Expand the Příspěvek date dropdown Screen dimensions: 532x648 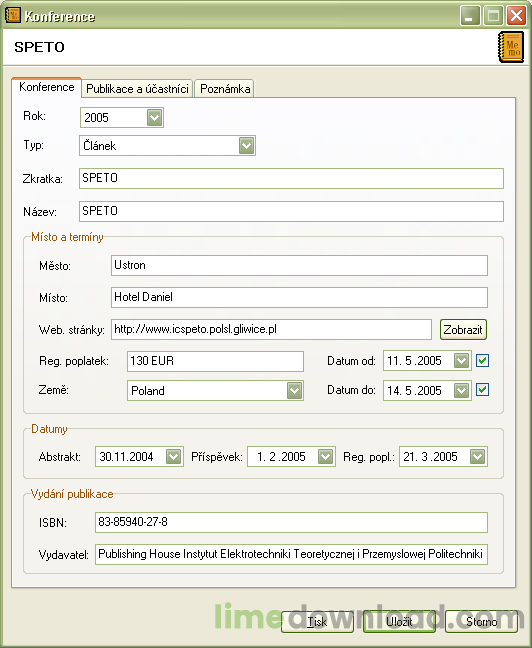pyautogui.click(x=325, y=457)
